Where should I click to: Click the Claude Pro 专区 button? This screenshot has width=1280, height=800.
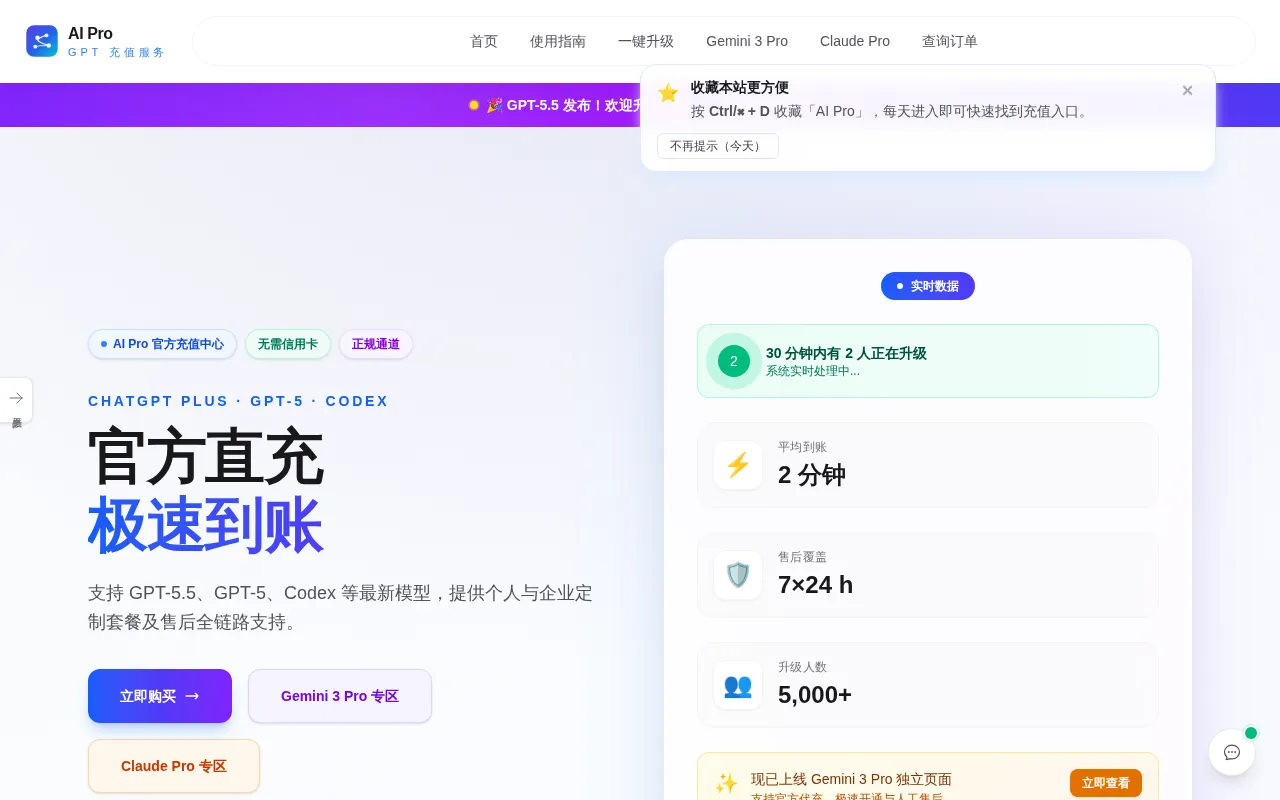coord(174,766)
